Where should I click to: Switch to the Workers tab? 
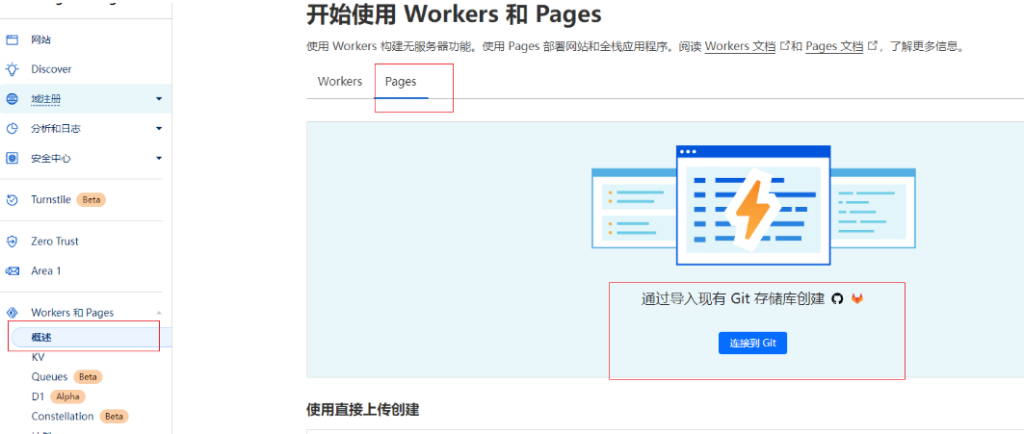click(340, 81)
